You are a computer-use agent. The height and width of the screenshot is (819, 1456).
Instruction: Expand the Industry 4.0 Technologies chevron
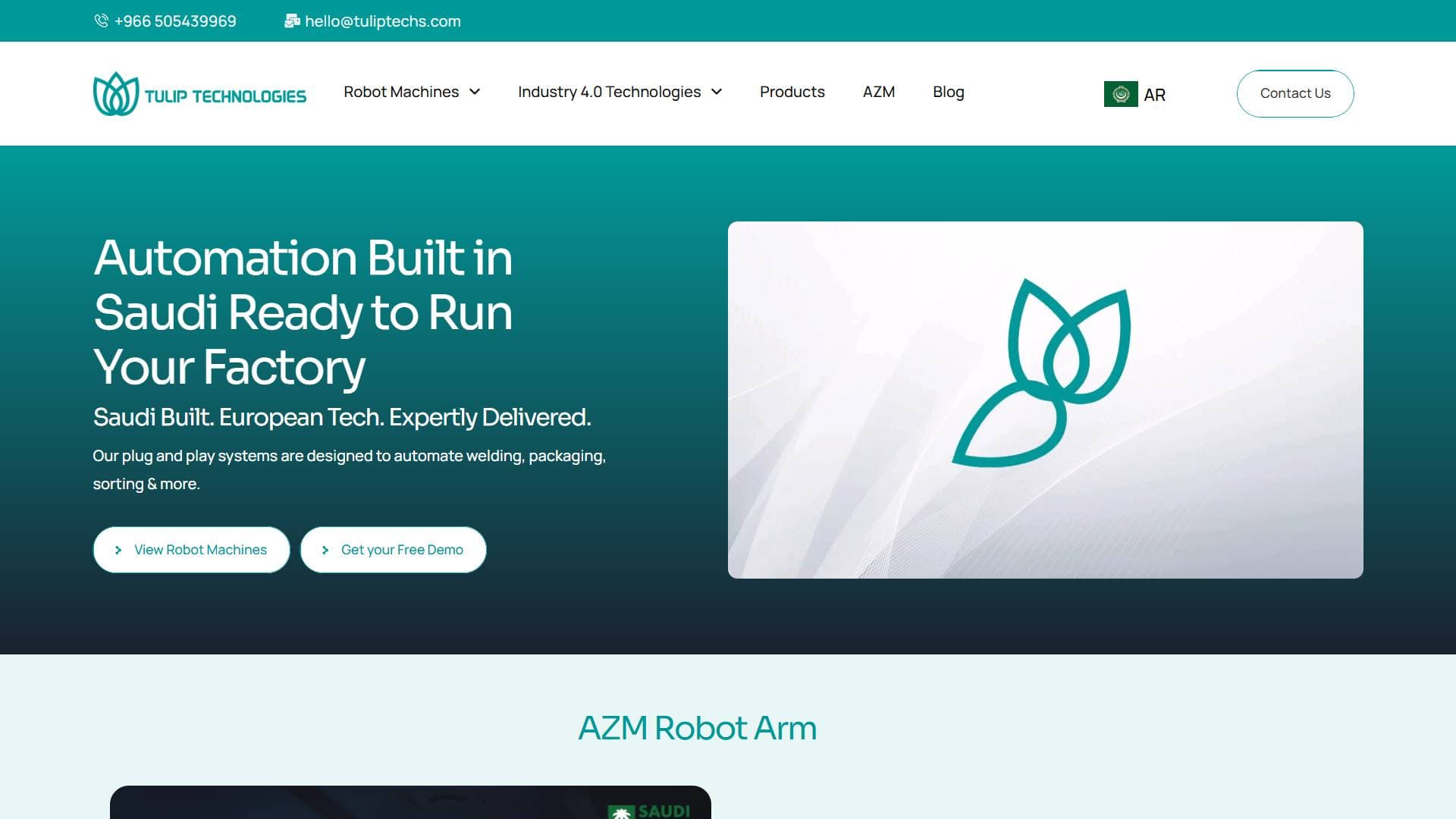click(x=717, y=92)
